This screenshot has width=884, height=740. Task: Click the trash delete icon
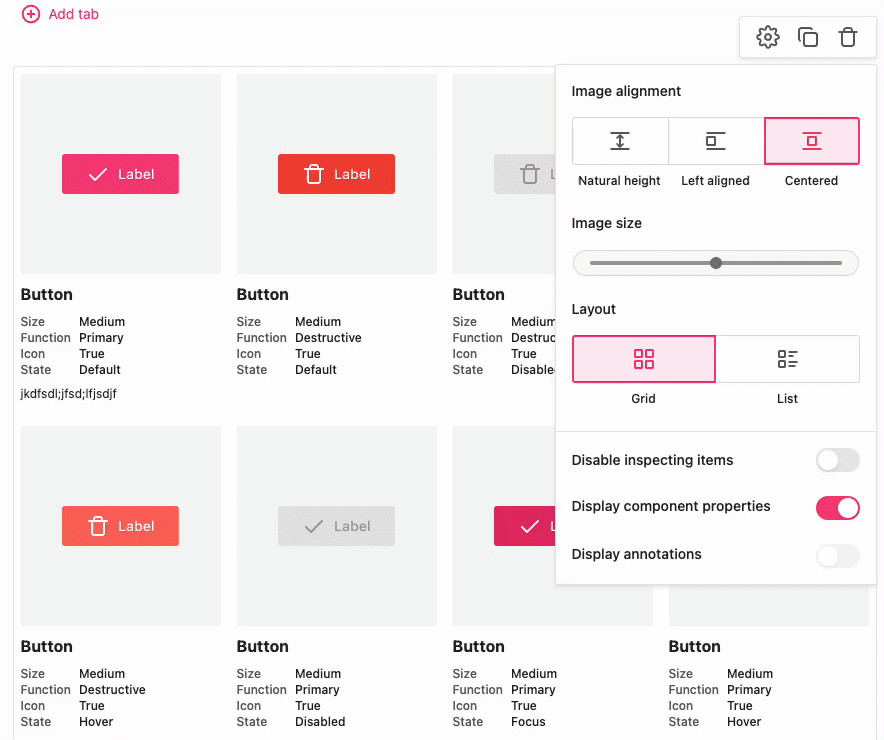click(848, 37)
